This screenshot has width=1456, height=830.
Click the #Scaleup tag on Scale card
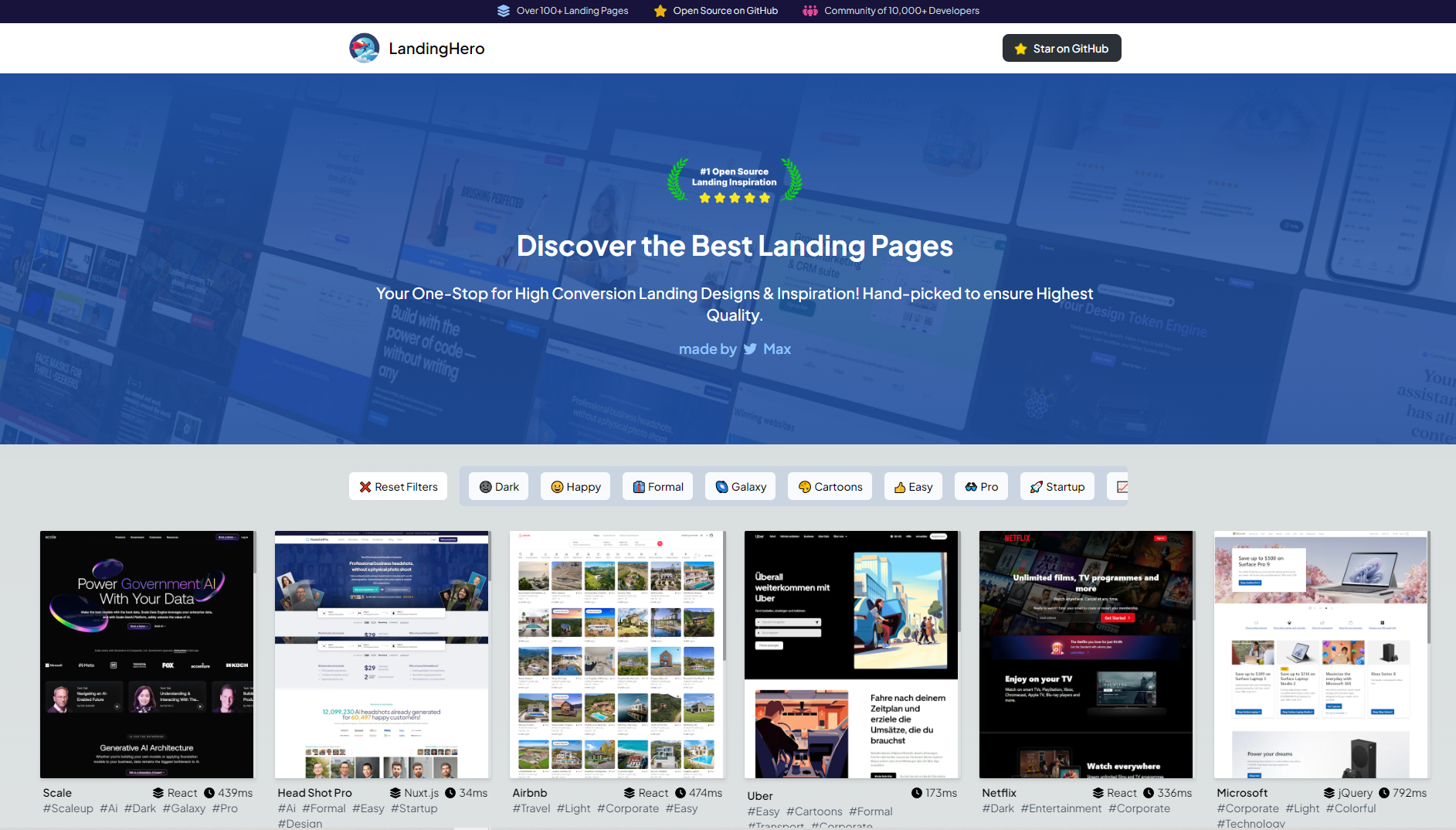coord(68,808)
